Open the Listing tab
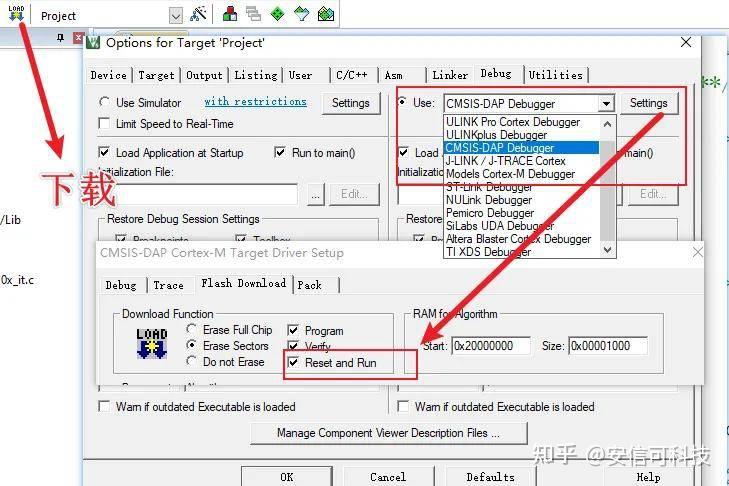The height and width of the screenshot is (486, 729). [255, 75]
